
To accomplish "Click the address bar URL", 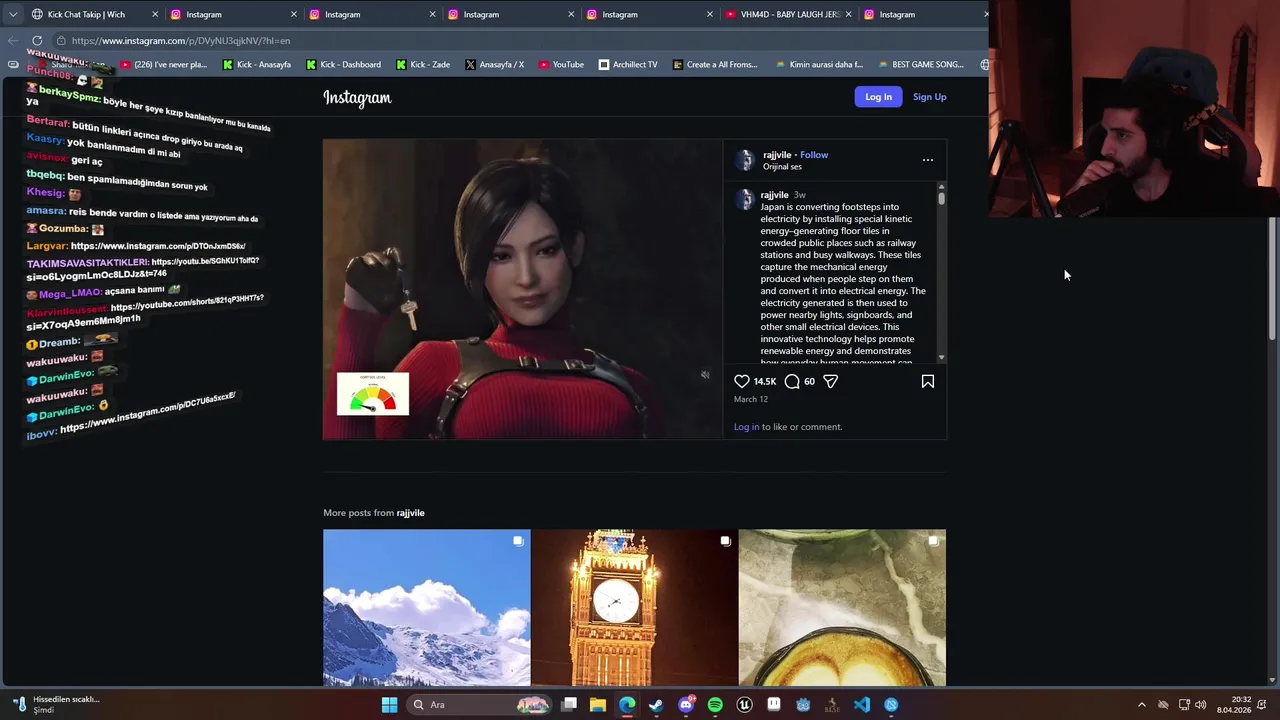I will tap(181, 41).
